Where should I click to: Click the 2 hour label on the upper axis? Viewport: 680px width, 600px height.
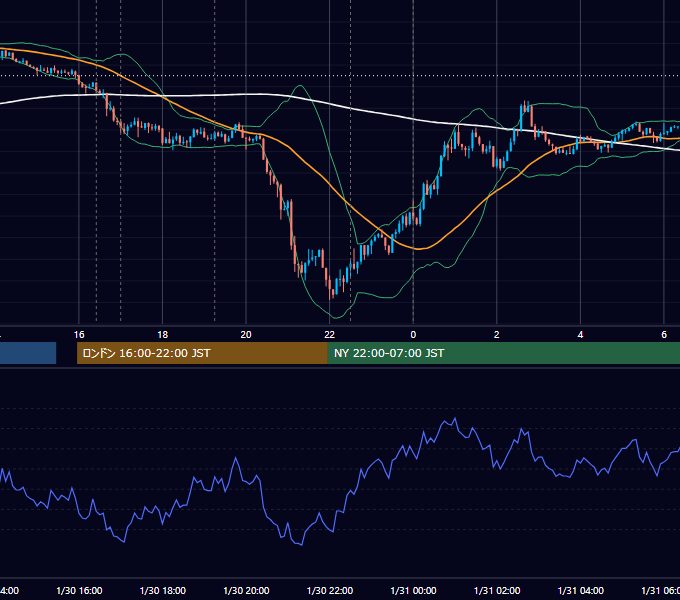(x=497, y=335)
